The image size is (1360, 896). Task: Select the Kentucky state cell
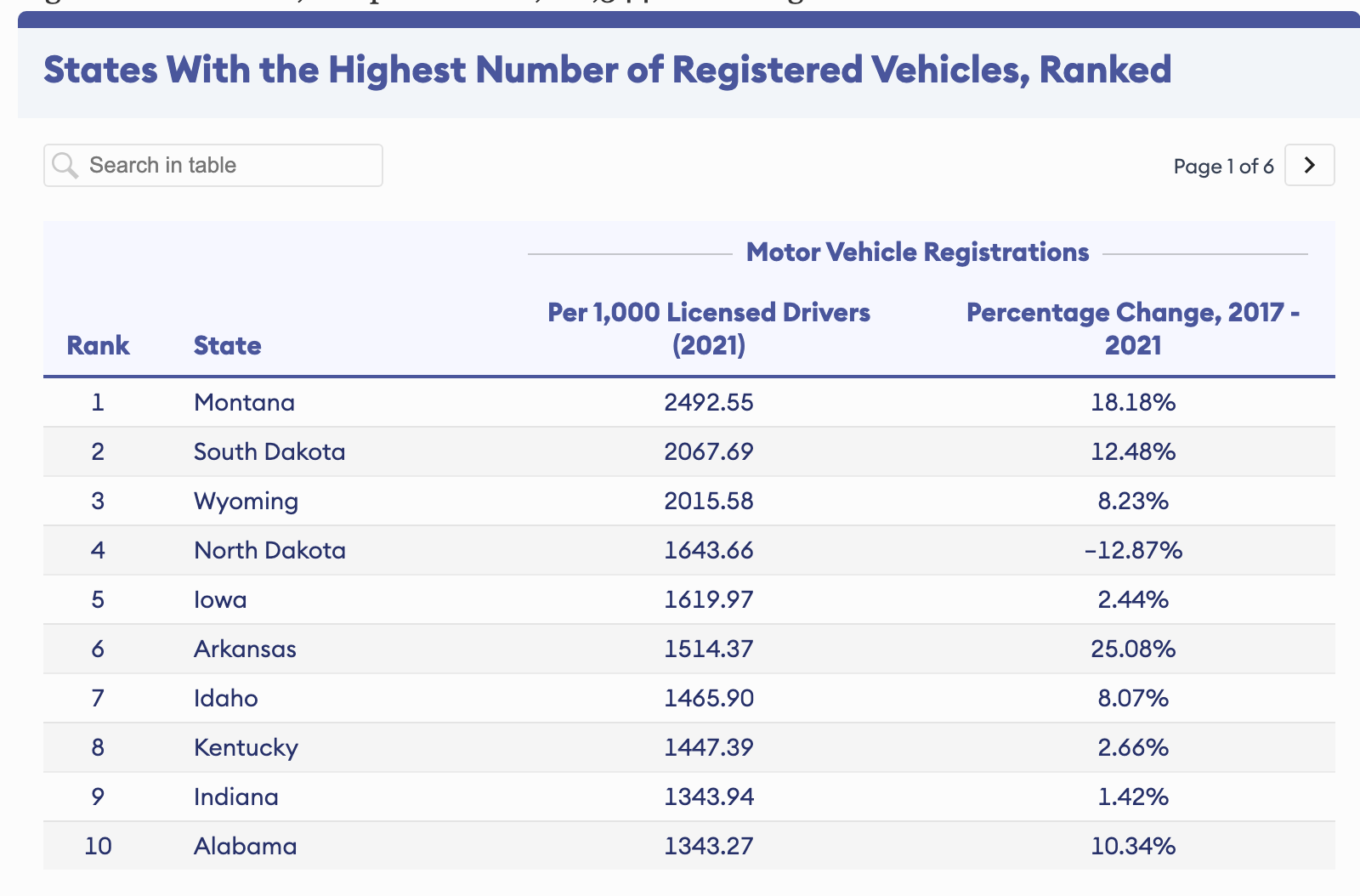(x=246, y=747)
